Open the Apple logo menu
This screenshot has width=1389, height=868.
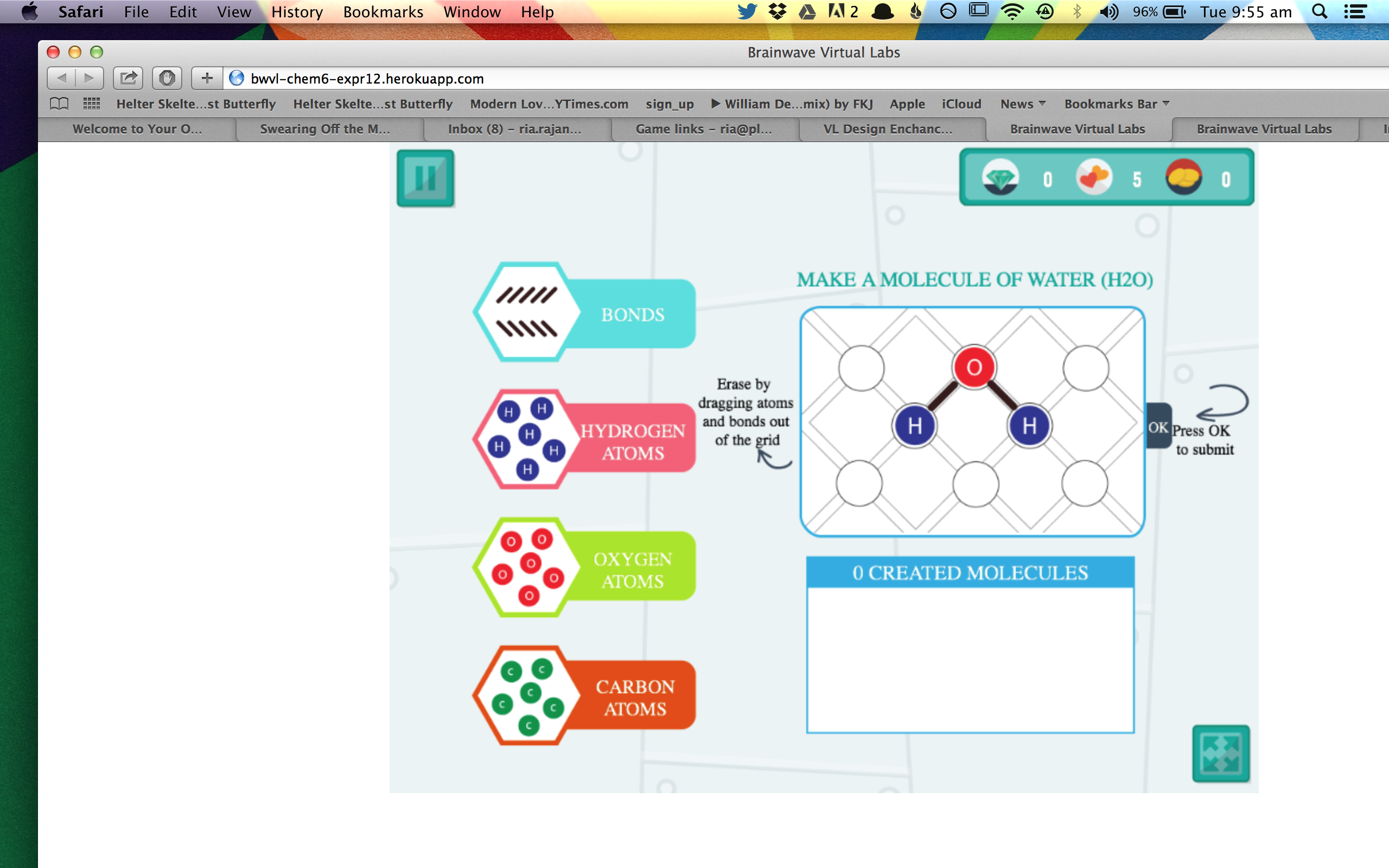tap(29, 11)
